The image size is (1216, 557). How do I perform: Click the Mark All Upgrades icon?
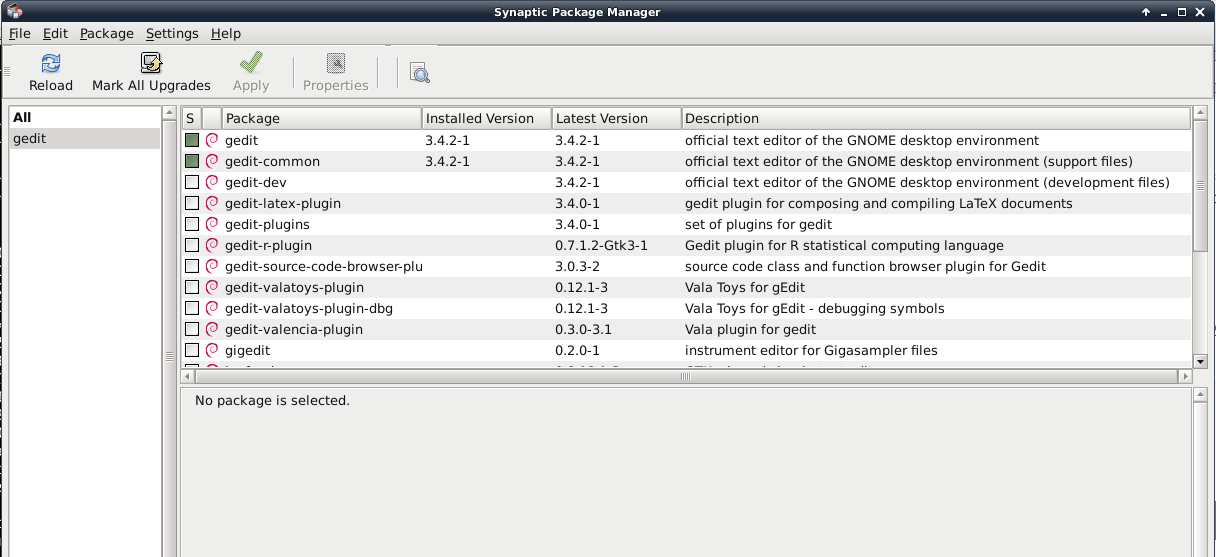coord(151,65)
